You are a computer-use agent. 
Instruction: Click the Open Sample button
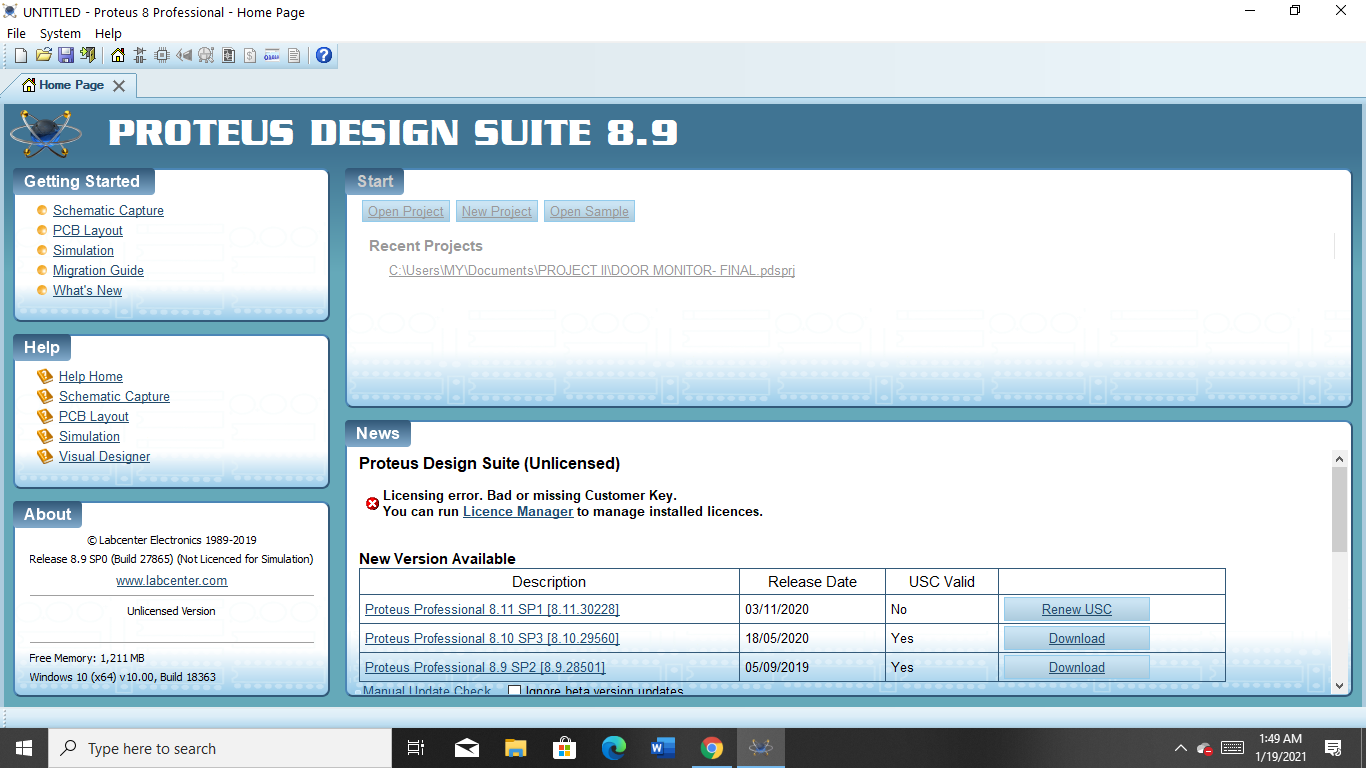point(589,211)
